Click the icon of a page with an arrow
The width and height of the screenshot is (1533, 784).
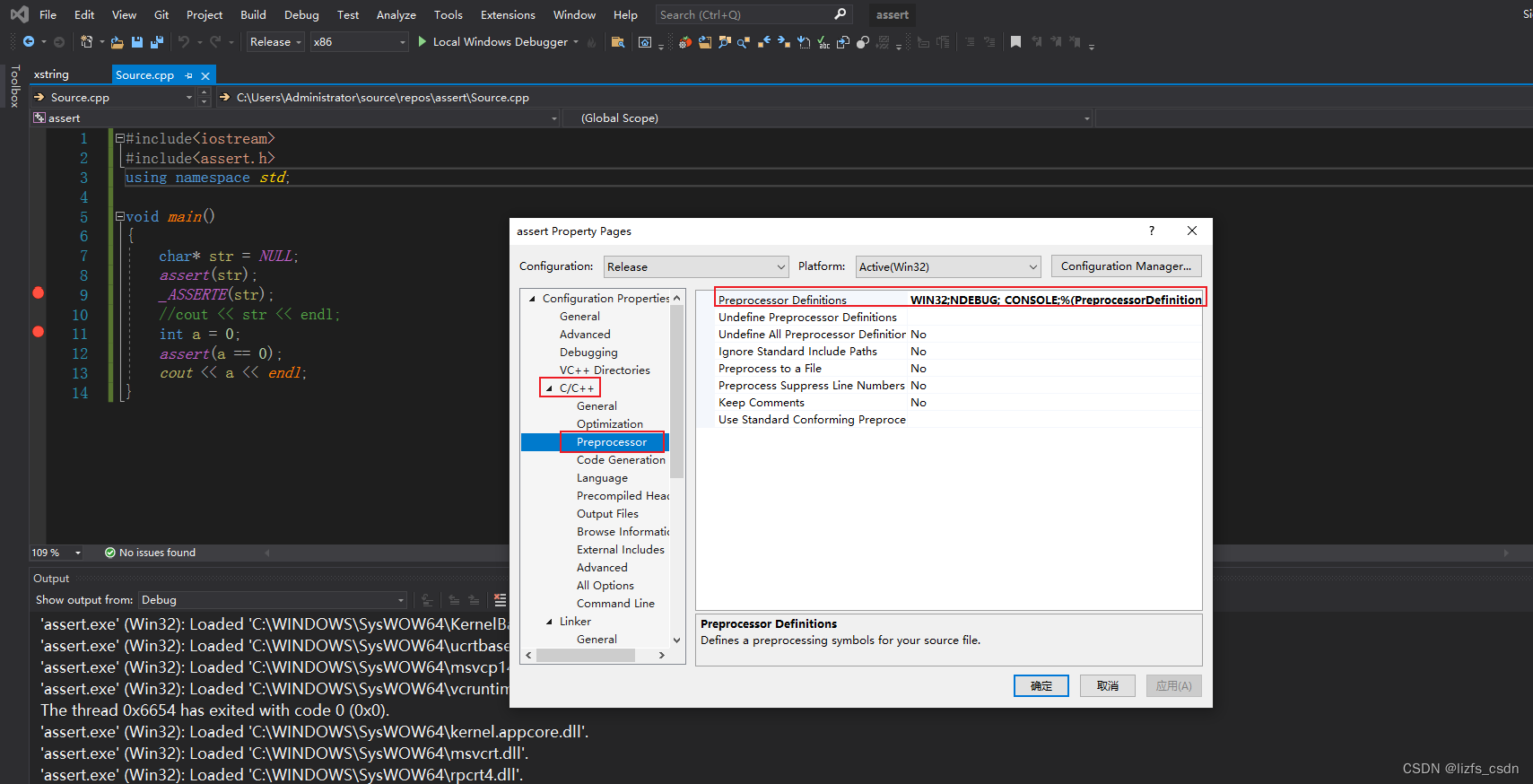point(843,42)
